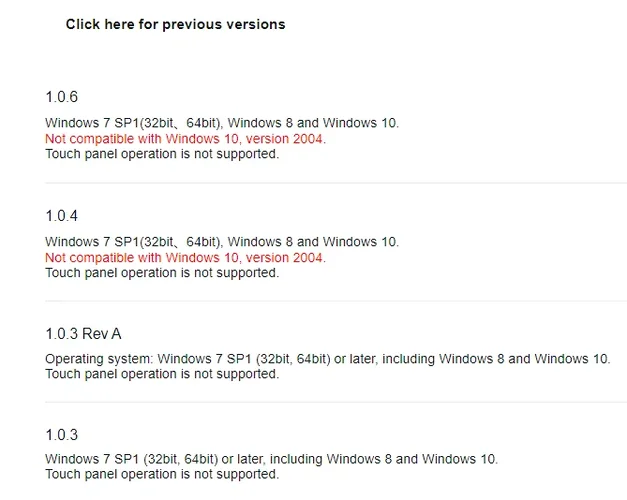Select the 1.0.6 version heading

61,97
